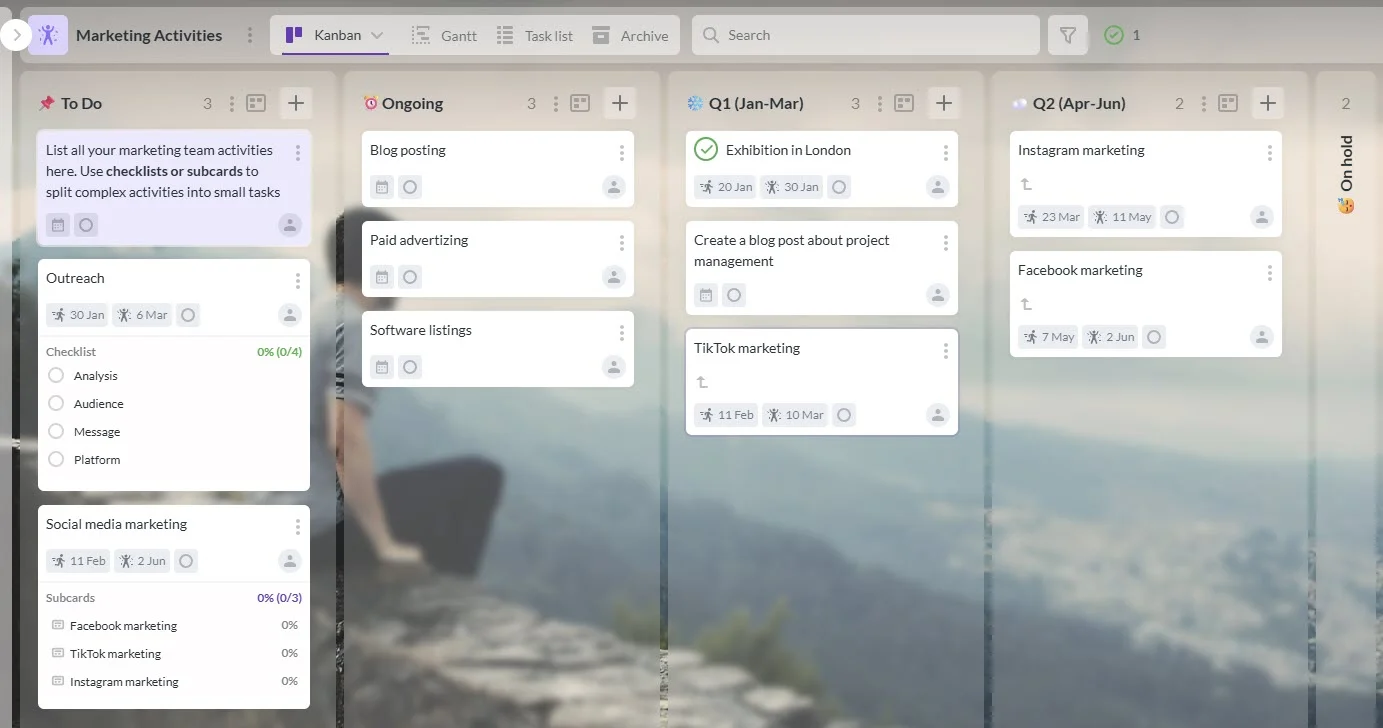The height and width of the screenshot is (728, 1383).
Task: Add a new card to the Q1 column
Action: [942, 102]
